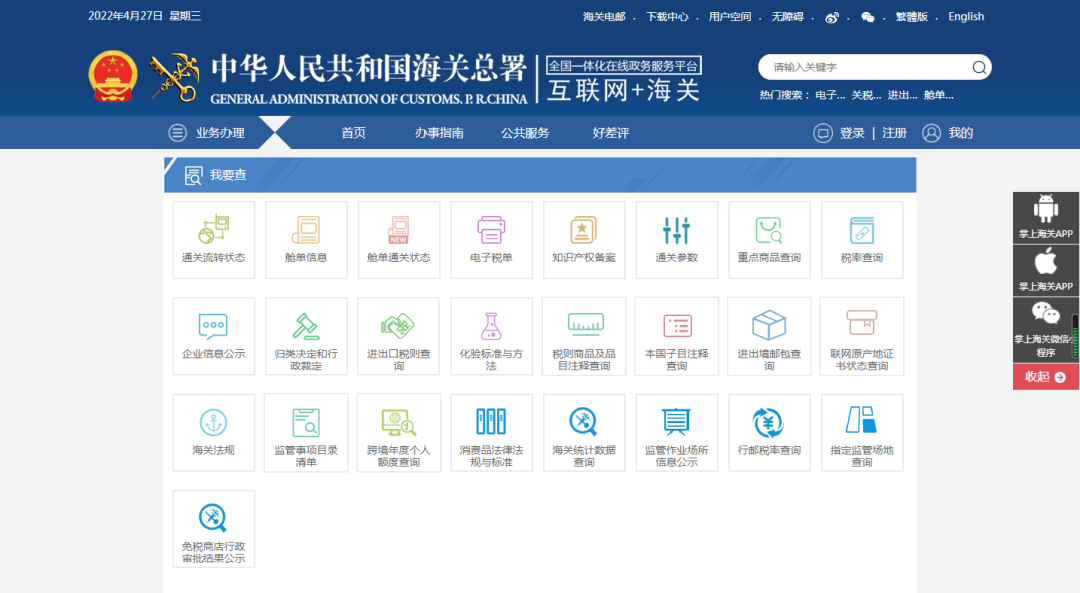Screen dimensions: 1080x593
Task: Click the China national emblem logo
Action: [113, 76]
